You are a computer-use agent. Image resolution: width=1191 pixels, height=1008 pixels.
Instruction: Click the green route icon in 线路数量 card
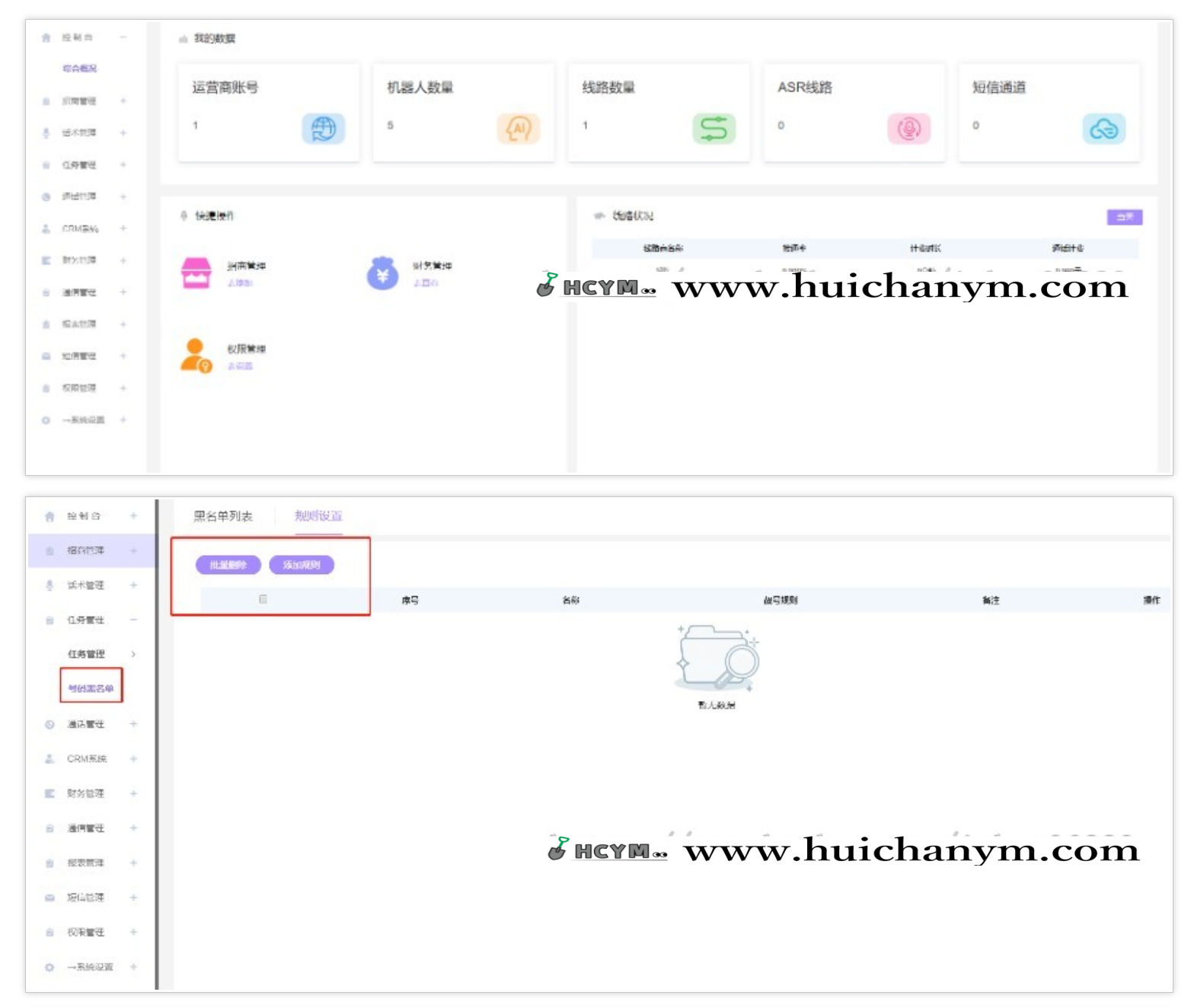pyautogui.click(x=713, y=129)
